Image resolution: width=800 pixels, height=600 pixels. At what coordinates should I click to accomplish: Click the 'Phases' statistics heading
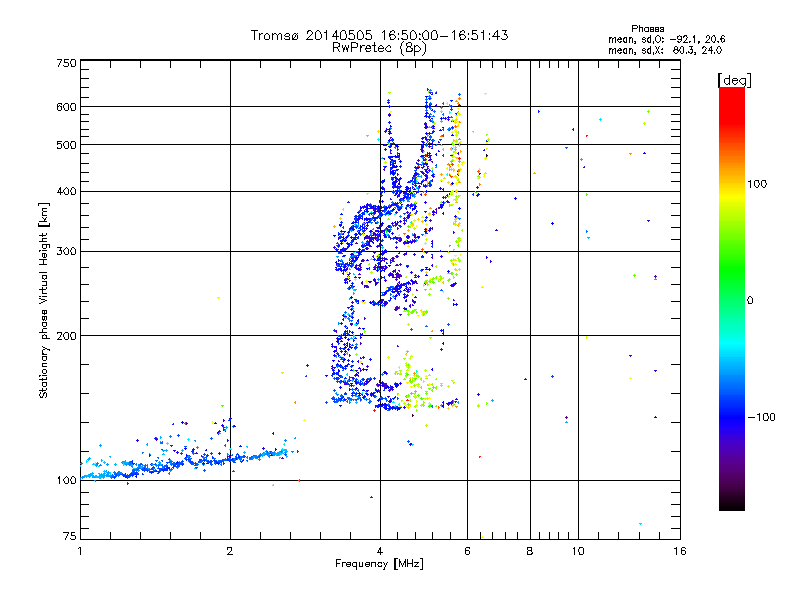tap(647, 29)
